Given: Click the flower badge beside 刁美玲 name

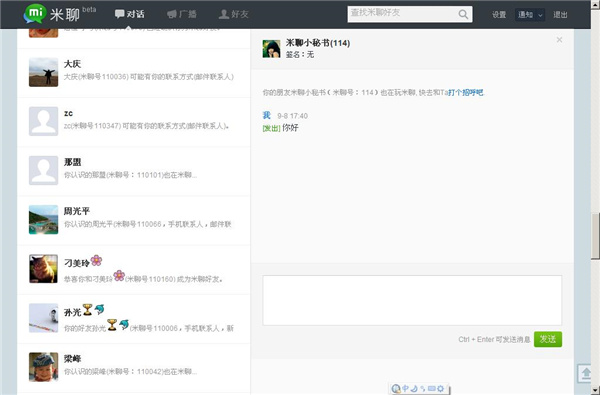Looking at the screenshot, I should click(96, 261).
